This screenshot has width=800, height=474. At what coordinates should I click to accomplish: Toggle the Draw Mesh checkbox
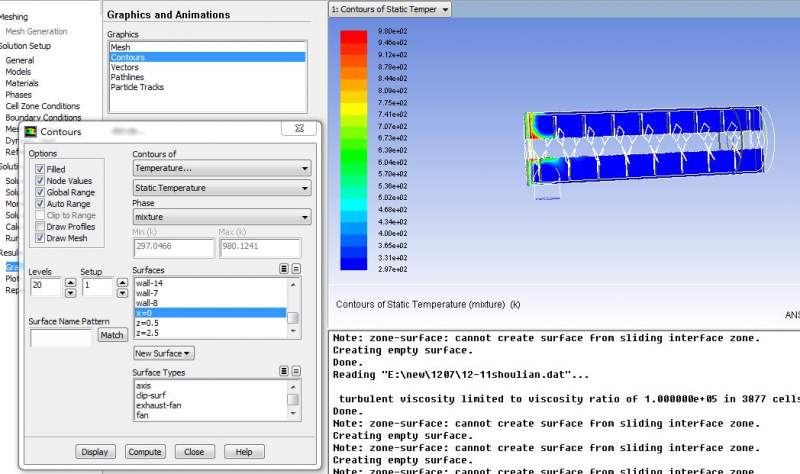pos(40,238)
